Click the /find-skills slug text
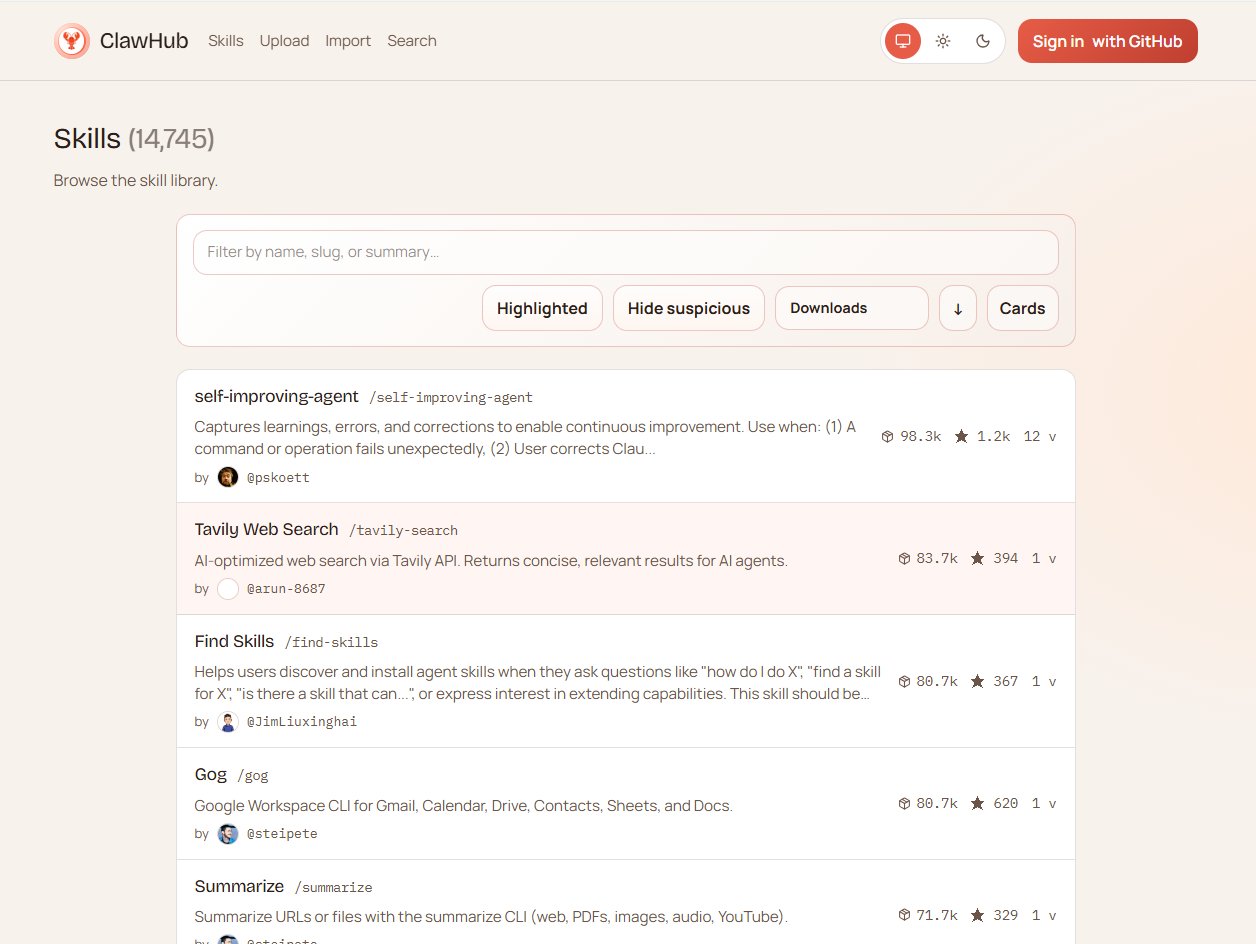The image size is (1256, 944). click(x=331, y=643)
